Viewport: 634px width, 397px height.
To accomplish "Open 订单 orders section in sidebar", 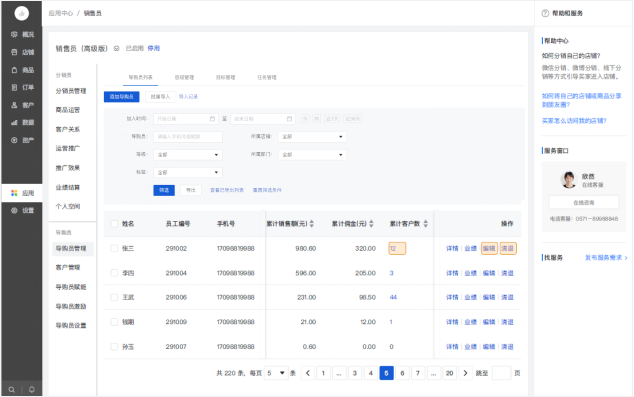I will [22, 87].
